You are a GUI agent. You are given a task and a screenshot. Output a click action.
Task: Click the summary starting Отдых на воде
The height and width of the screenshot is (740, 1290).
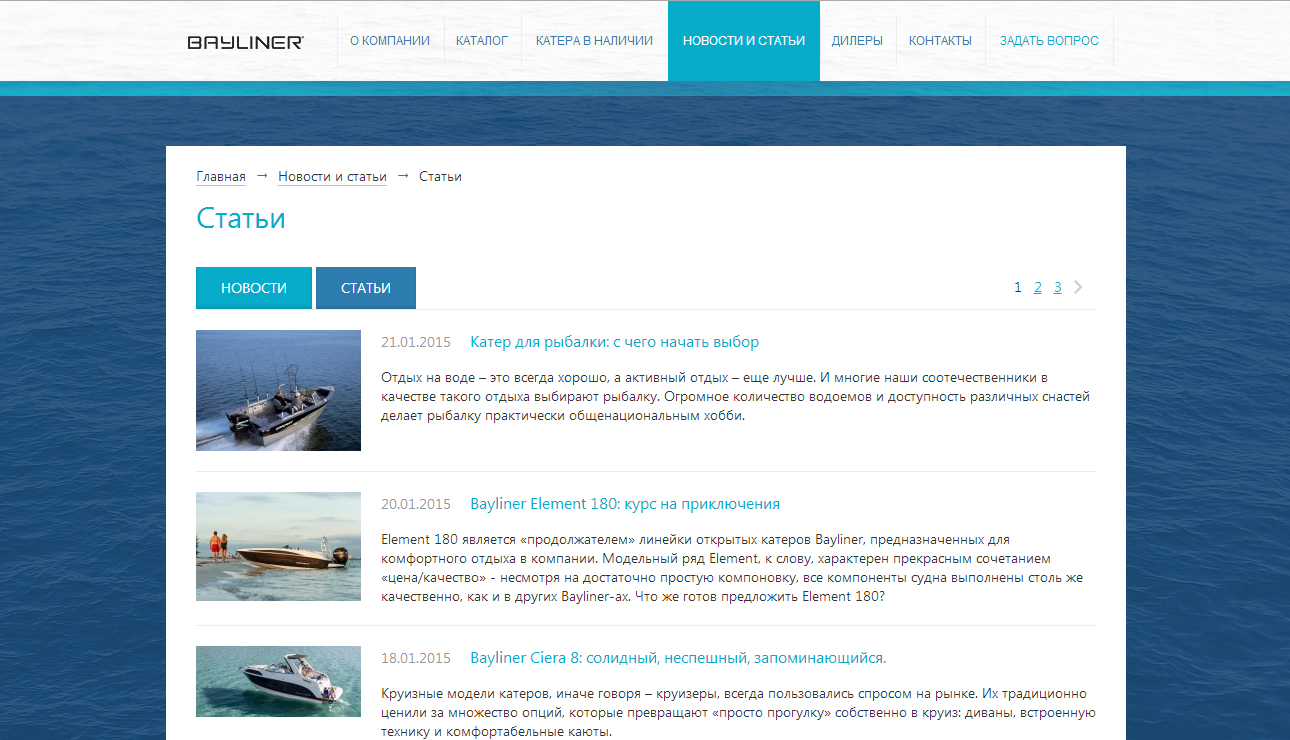[735, 397]
